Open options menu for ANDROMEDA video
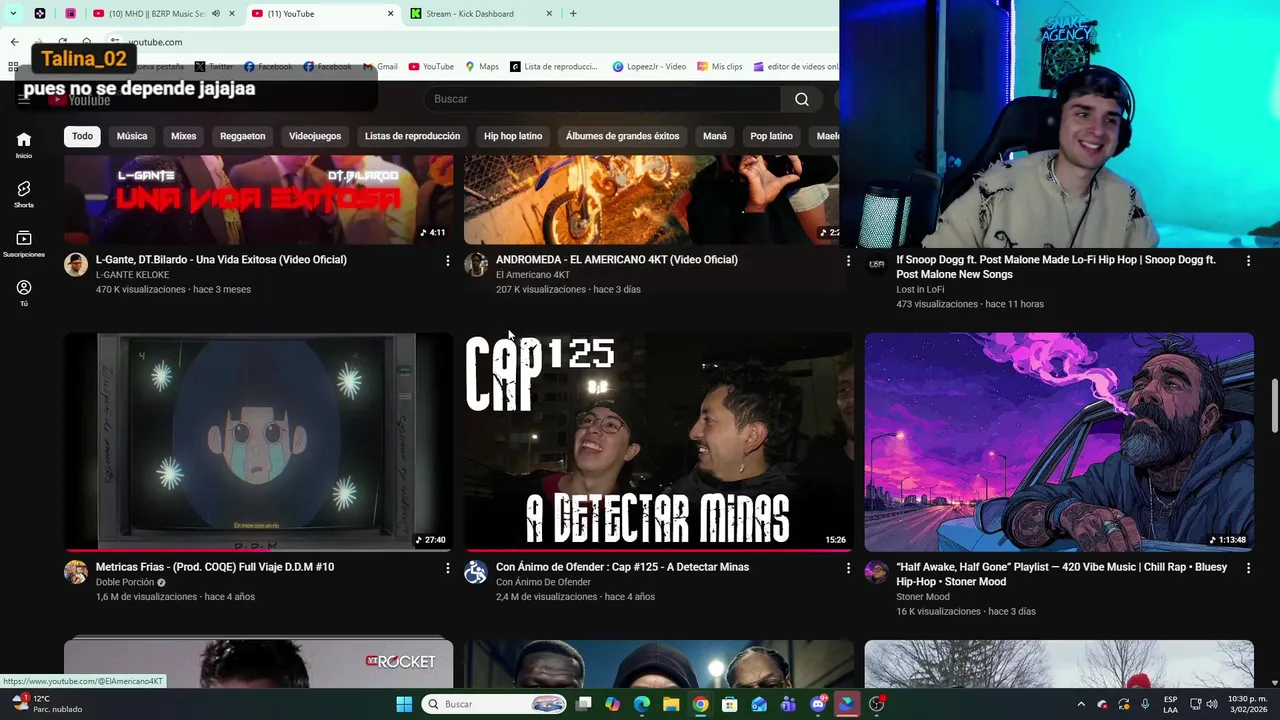This screenshot has height=720, width=1280. pos(848,260)
